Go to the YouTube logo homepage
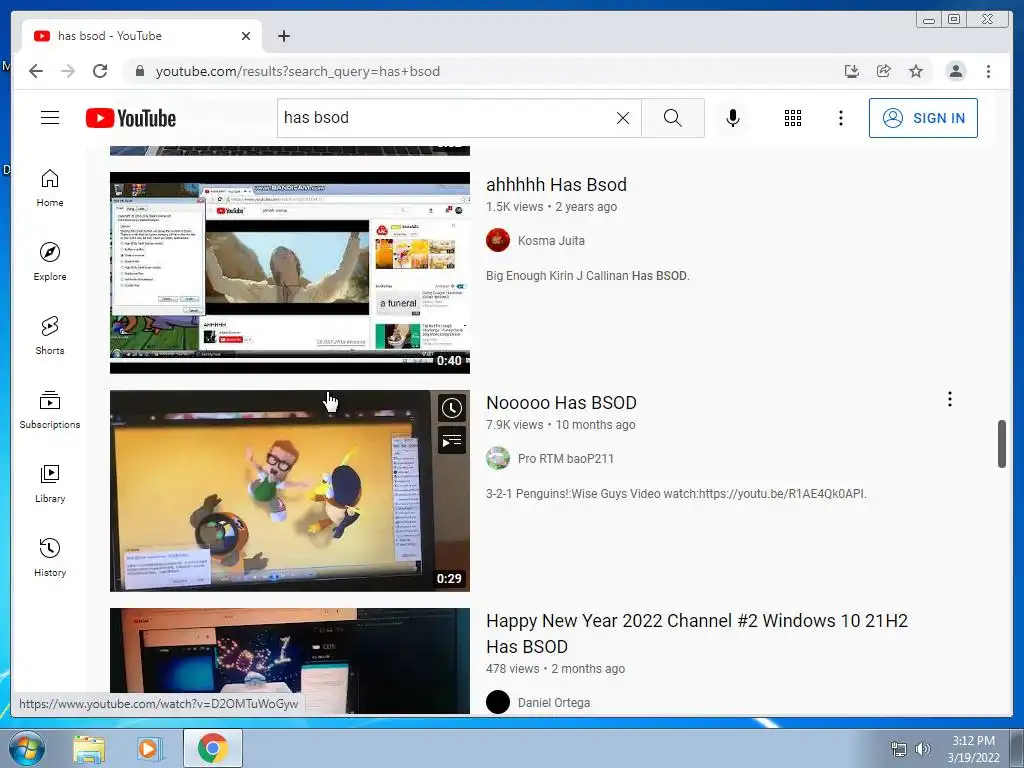Image resolution: width=1024 pixels, height=768 pixels. pyautogui.click(x=131, y=118)
